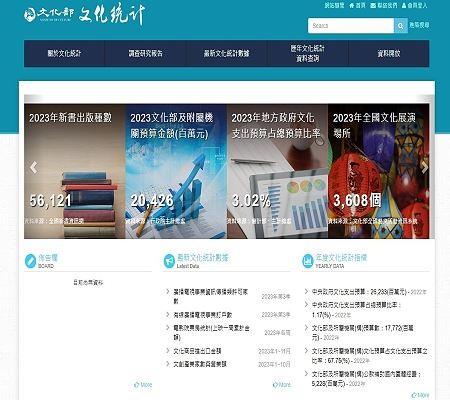Click the Yearly Data section icon
450x400 pixels.
click(x=308, y=261)
